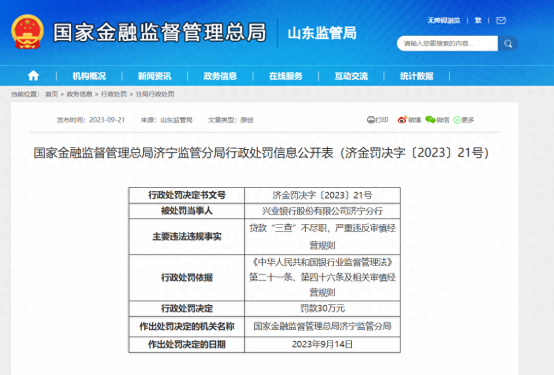554x375 pixels.
Task: Click the 无障碍浏览 accessibility link
Action: click(444, 20)
